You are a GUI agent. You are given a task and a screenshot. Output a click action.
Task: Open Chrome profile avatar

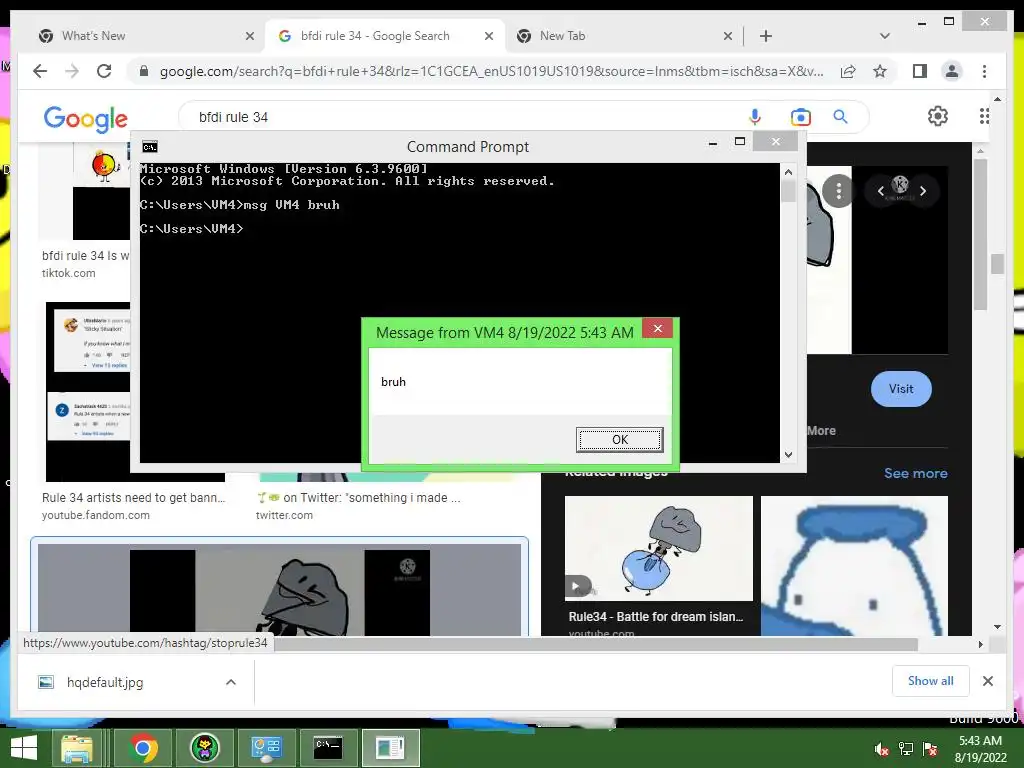[x=952, y=71]
